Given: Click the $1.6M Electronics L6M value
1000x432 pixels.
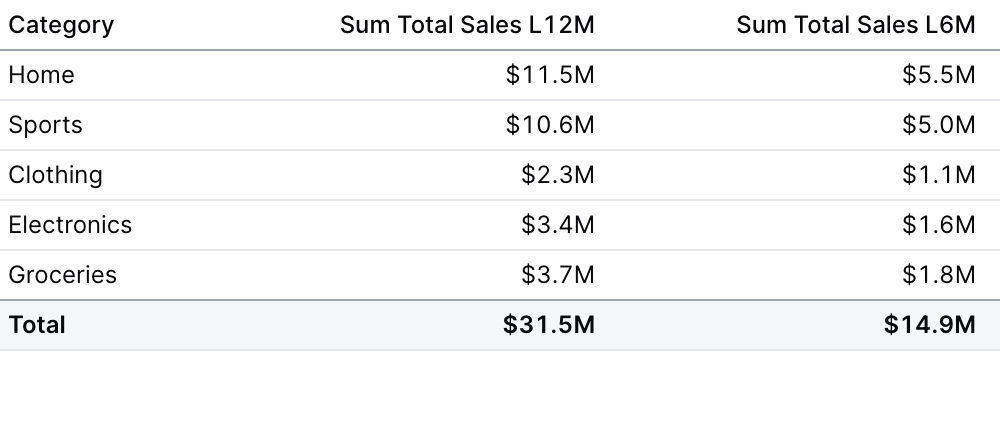Looking at the screenshot, I should (938, 225).
